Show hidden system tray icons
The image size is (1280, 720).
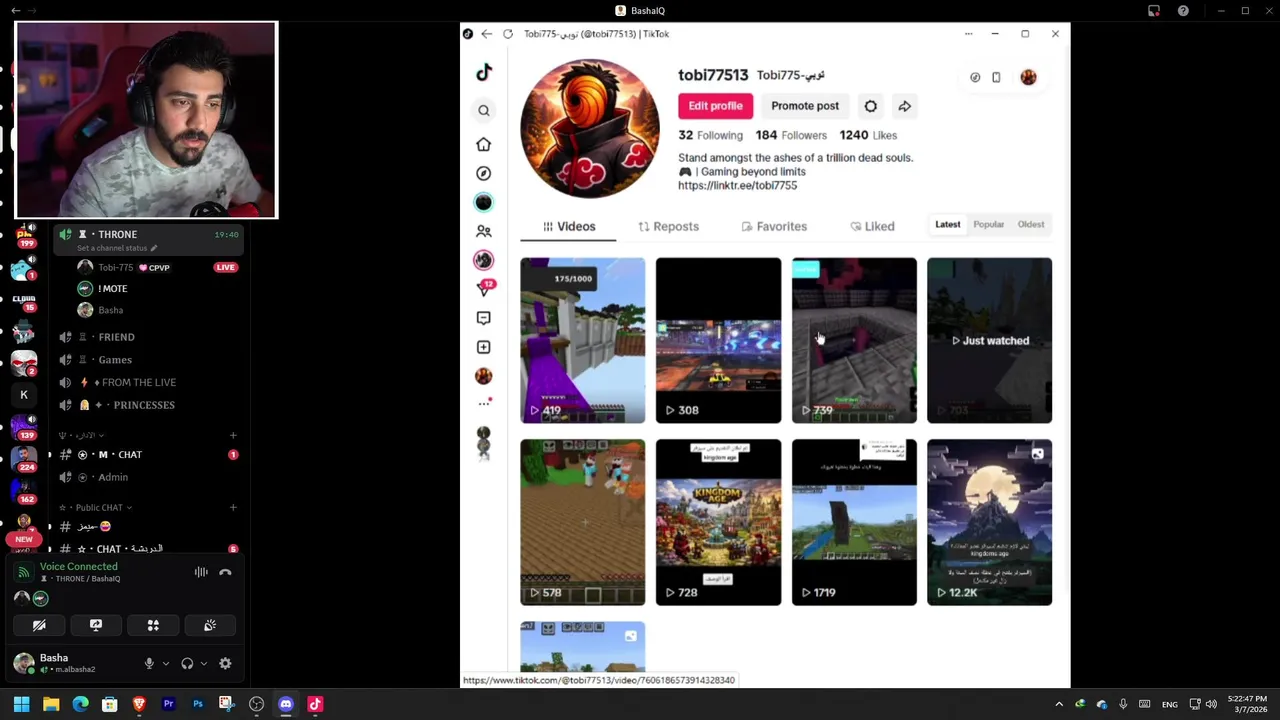(1059, 704)
